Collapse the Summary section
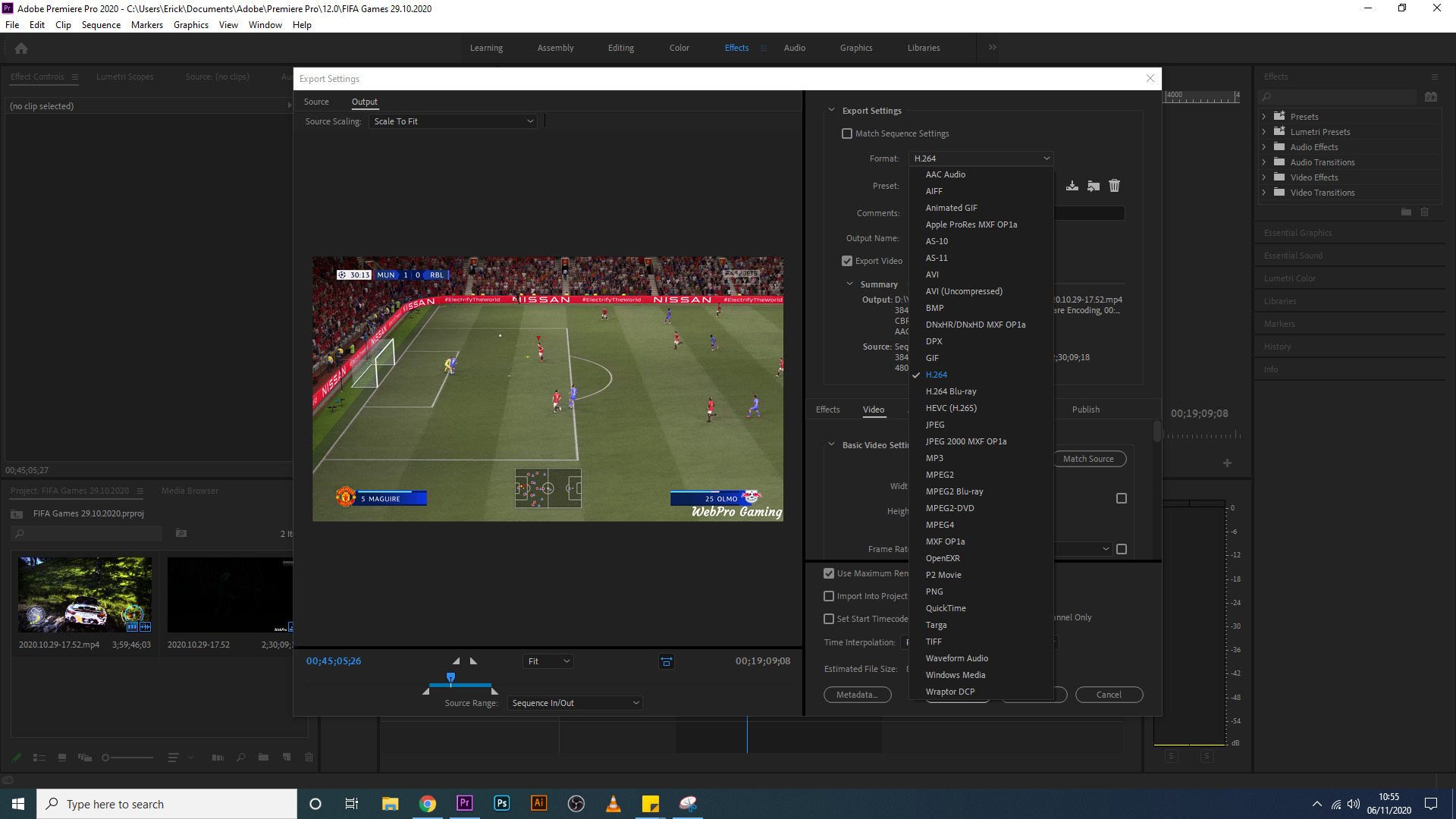Screen dimensions: 1456x819 (849, 284)
